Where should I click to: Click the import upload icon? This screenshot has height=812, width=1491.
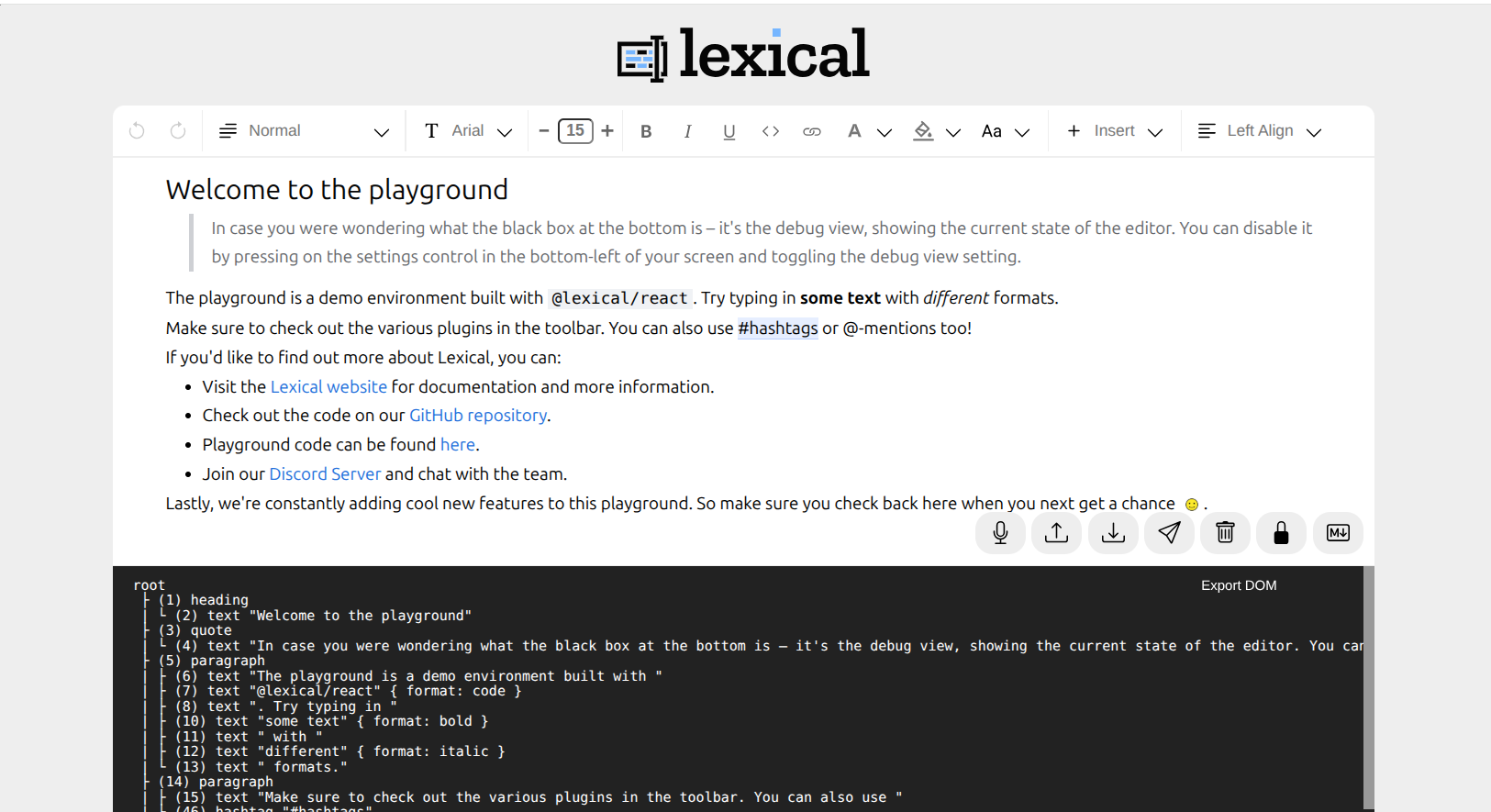(x=1057, y=533)
